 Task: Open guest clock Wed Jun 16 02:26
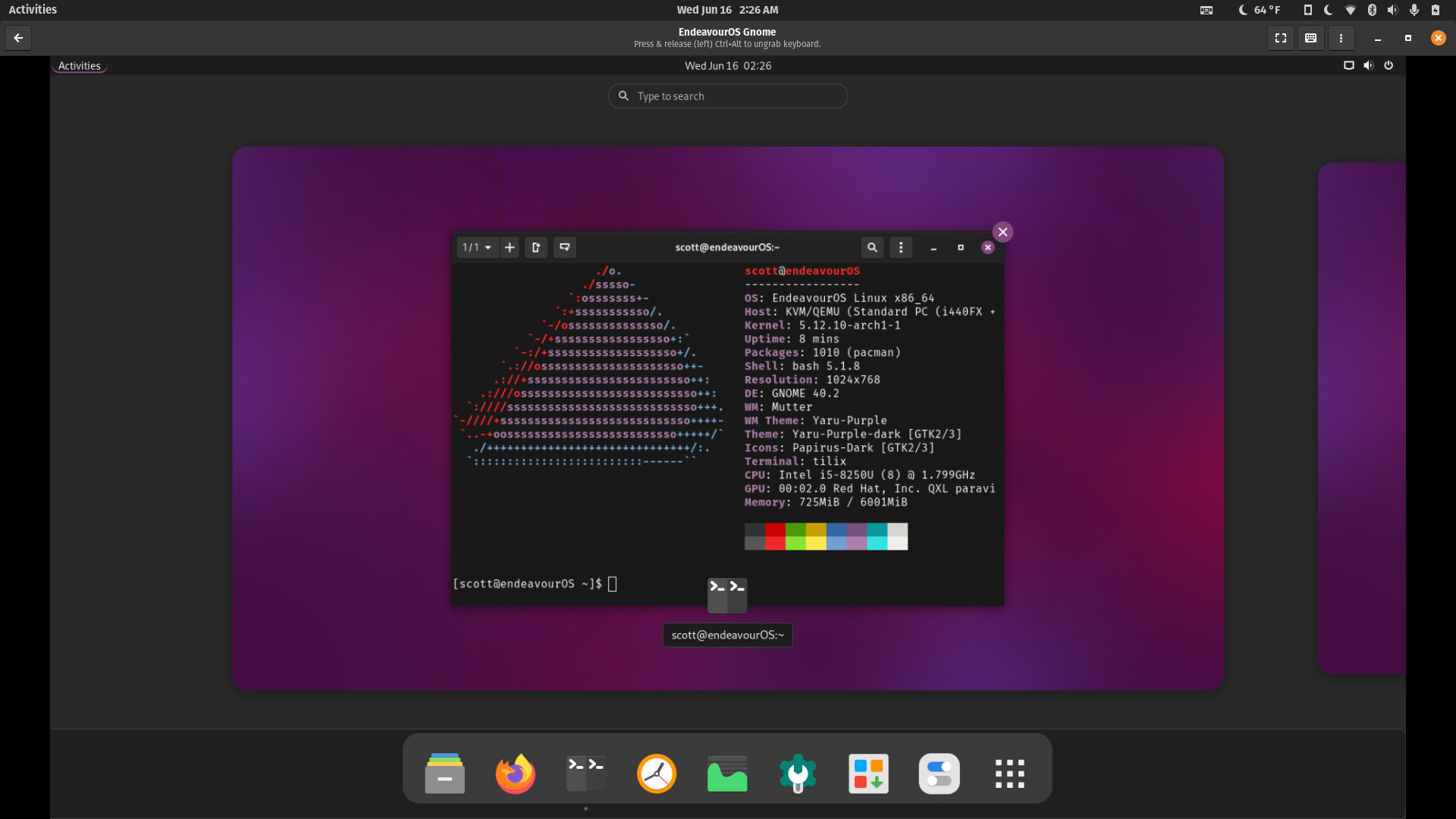pos(728,66)
